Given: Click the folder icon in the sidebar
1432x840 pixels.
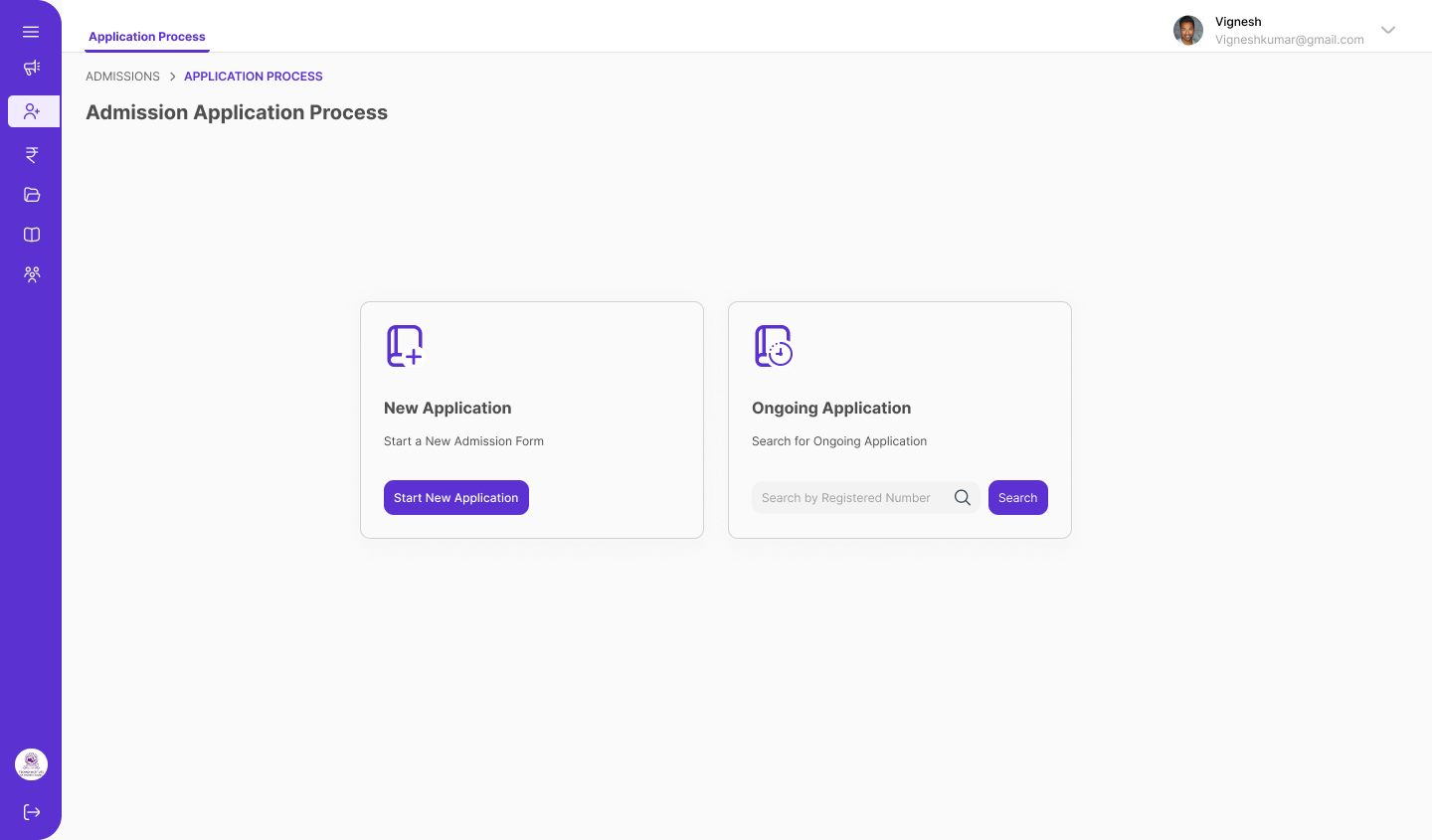Looking at the screenshot, I should tap(32, 195).
